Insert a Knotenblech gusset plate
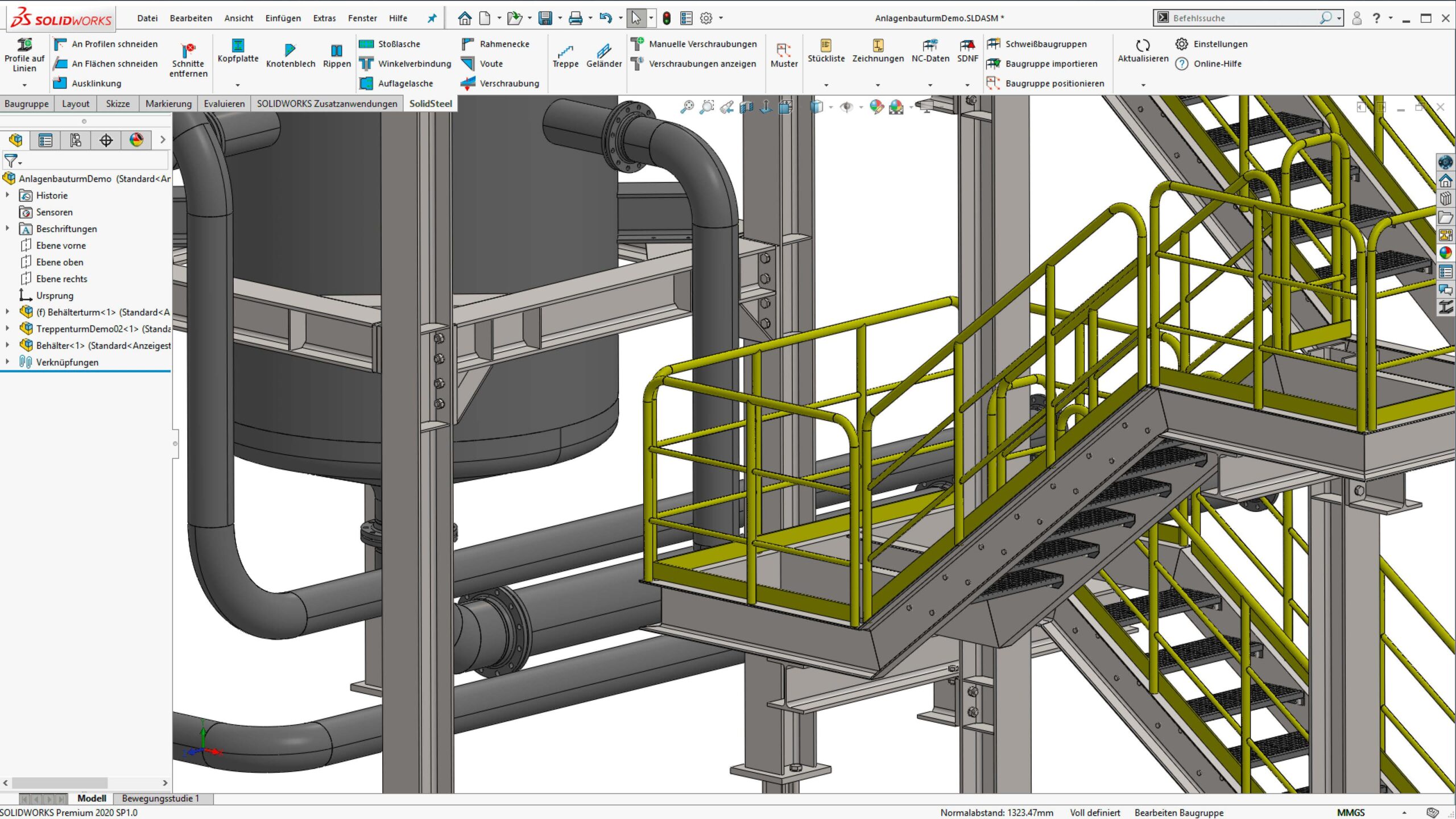The height and width of the screenshot is (819, 1456). (290, 56)
